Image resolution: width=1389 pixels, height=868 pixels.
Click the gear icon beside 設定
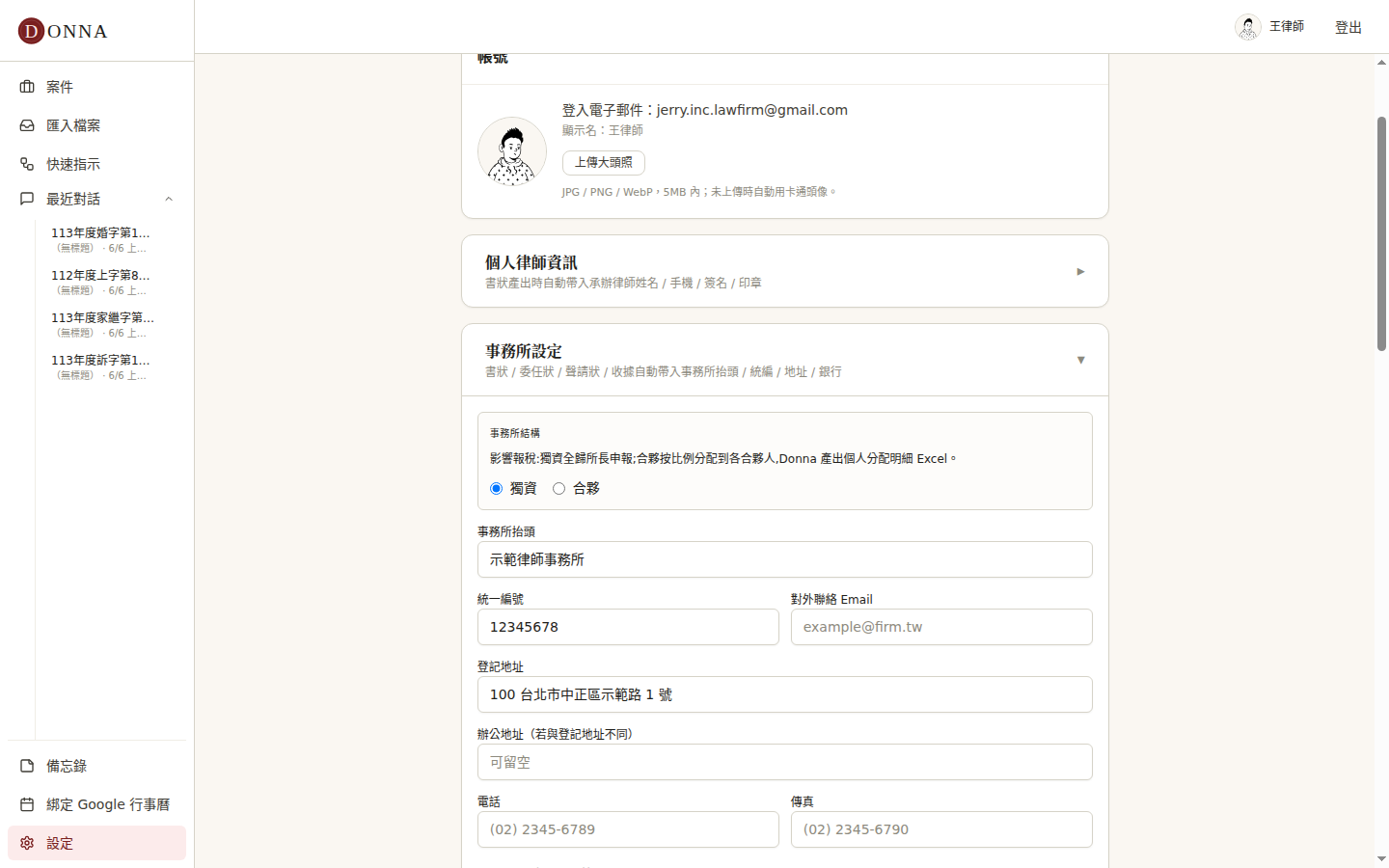tap(27, 843)
